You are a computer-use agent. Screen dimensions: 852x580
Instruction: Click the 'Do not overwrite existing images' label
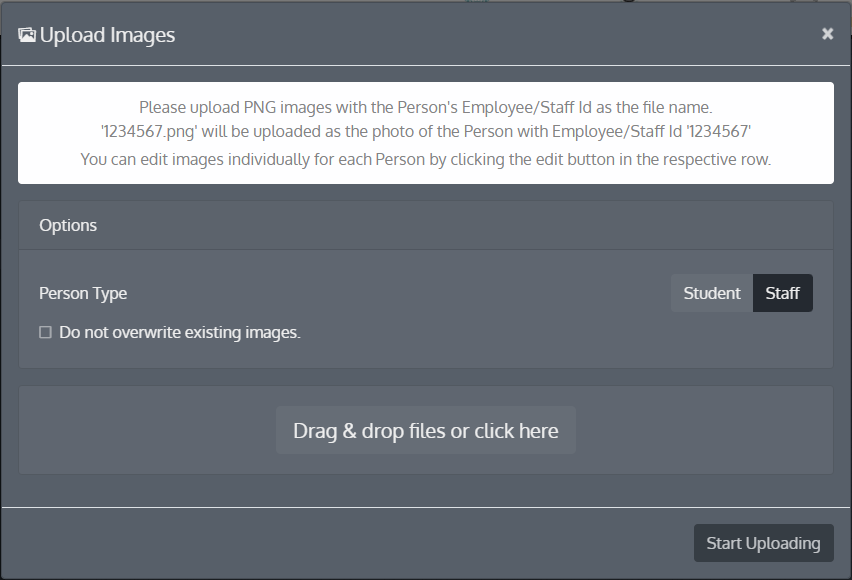pos(180,332)
